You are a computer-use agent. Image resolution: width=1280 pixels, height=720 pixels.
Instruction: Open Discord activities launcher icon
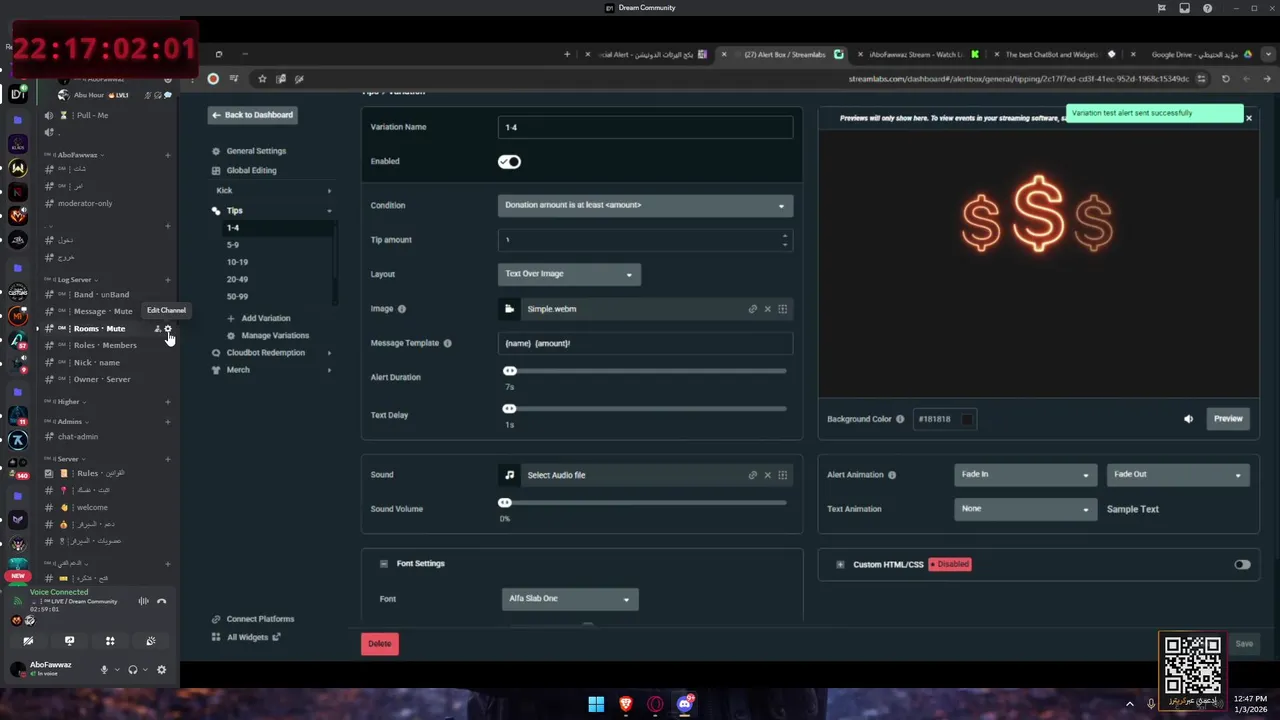[x=110, y=641]
